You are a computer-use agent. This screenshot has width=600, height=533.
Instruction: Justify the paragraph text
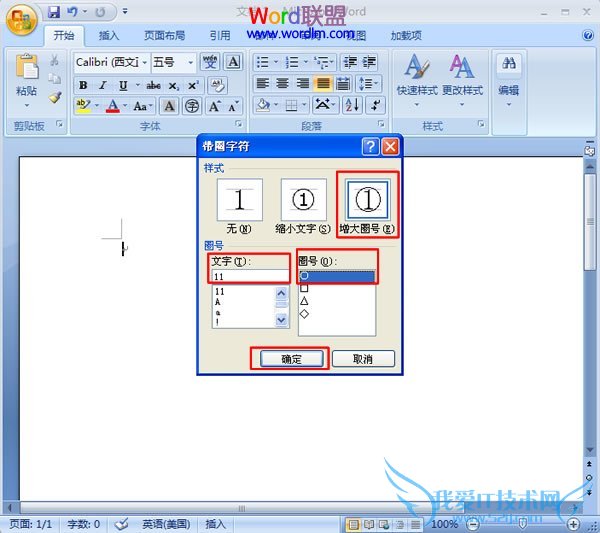[323, 83]
